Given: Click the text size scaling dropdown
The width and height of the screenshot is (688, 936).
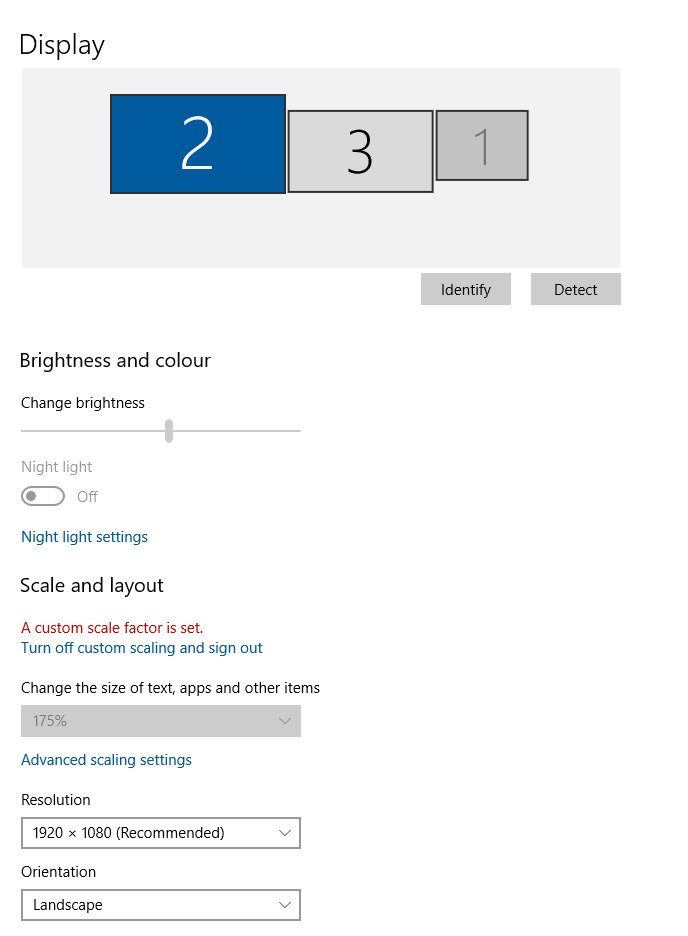Looking at the screenshot, I should pos(160,721).
